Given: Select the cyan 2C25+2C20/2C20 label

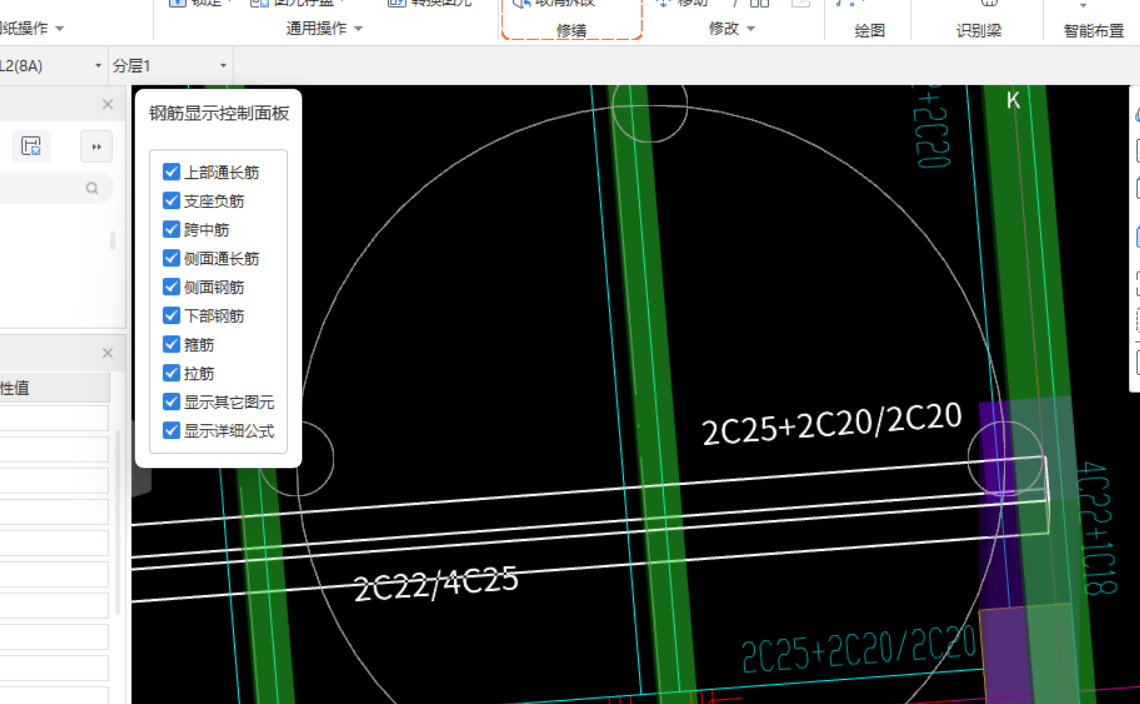Looking at the screenshot, I should pos(859,647).
